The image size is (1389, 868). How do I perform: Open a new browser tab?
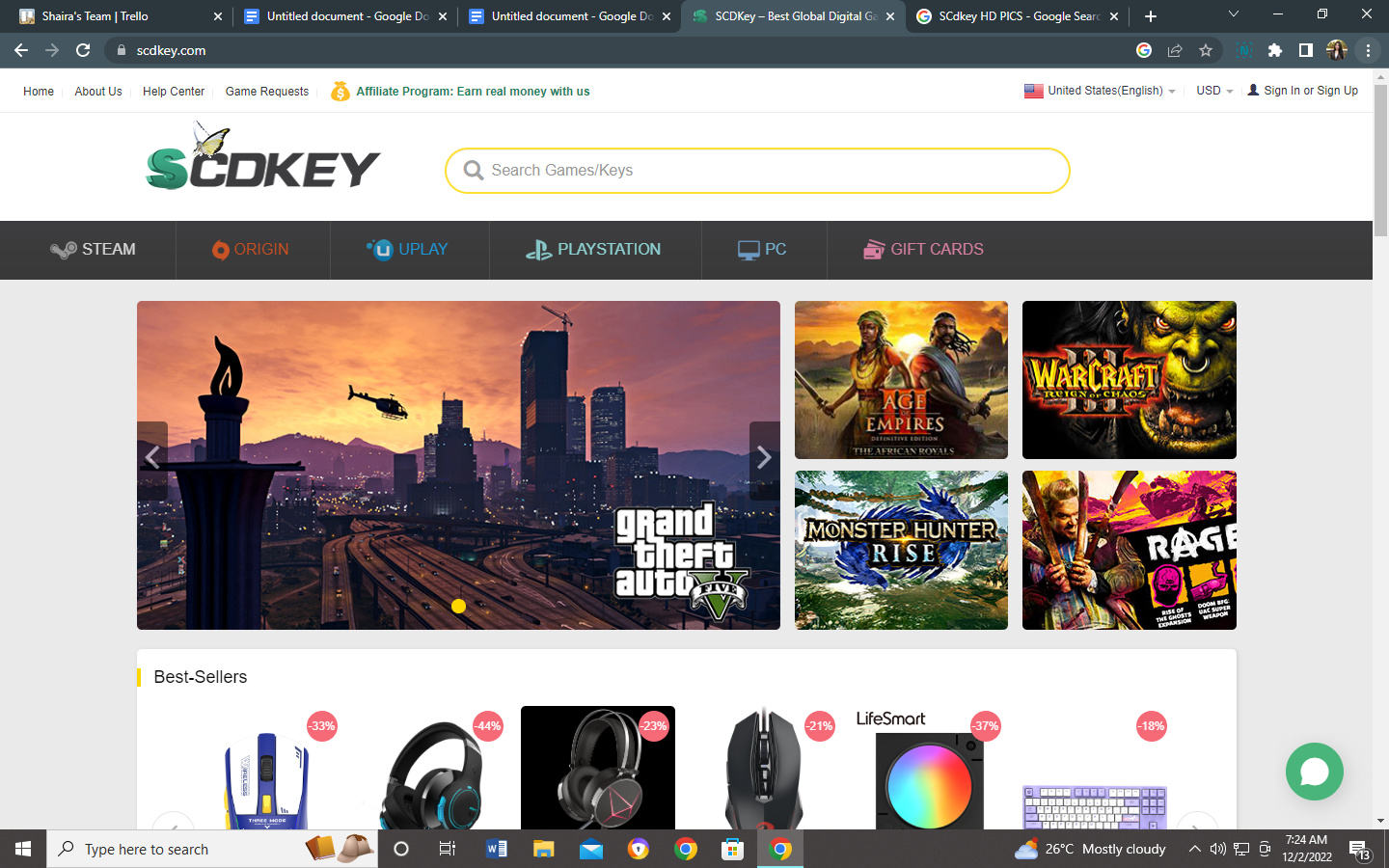1151,16
